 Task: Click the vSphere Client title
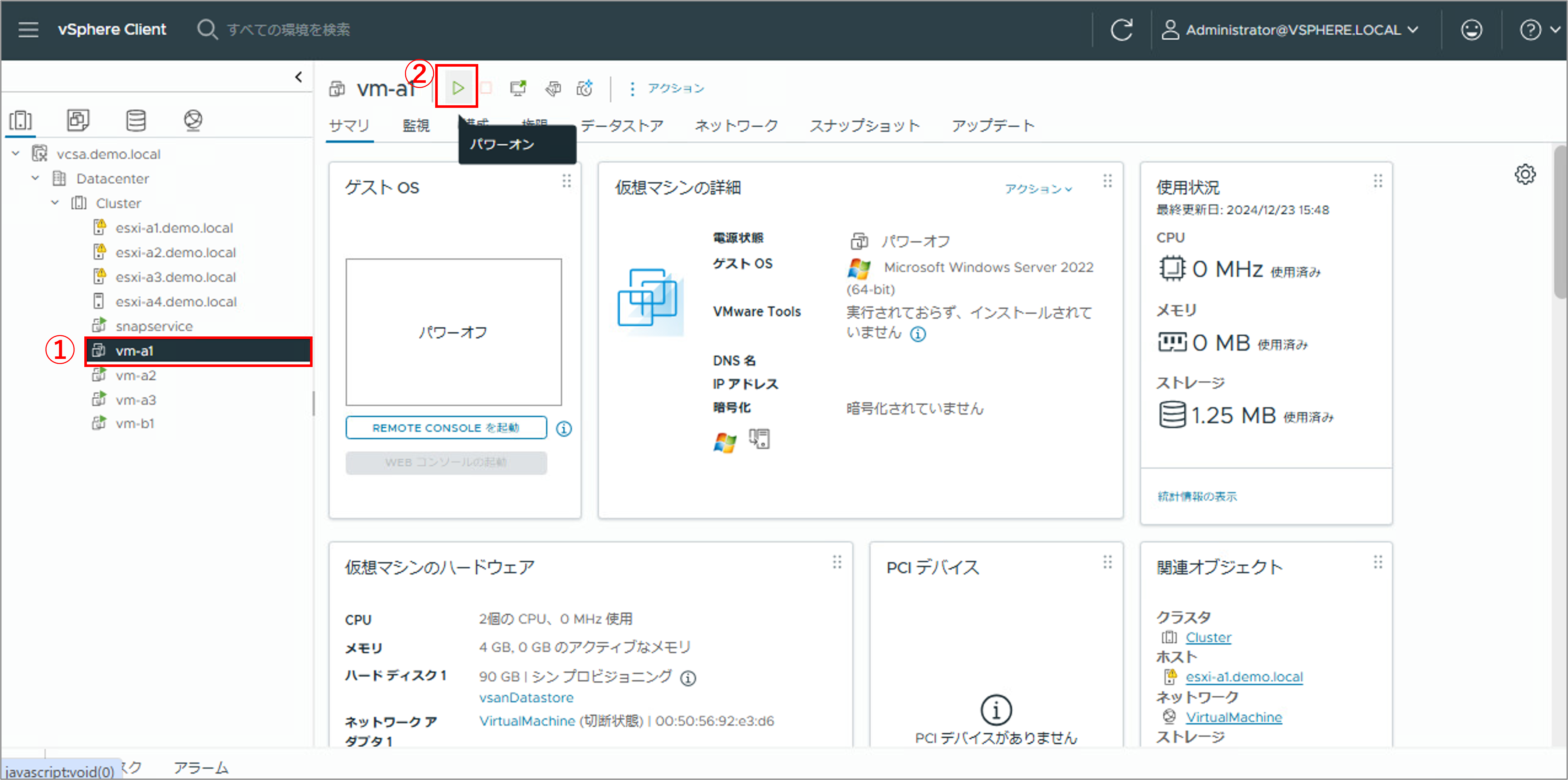point(112,29)
